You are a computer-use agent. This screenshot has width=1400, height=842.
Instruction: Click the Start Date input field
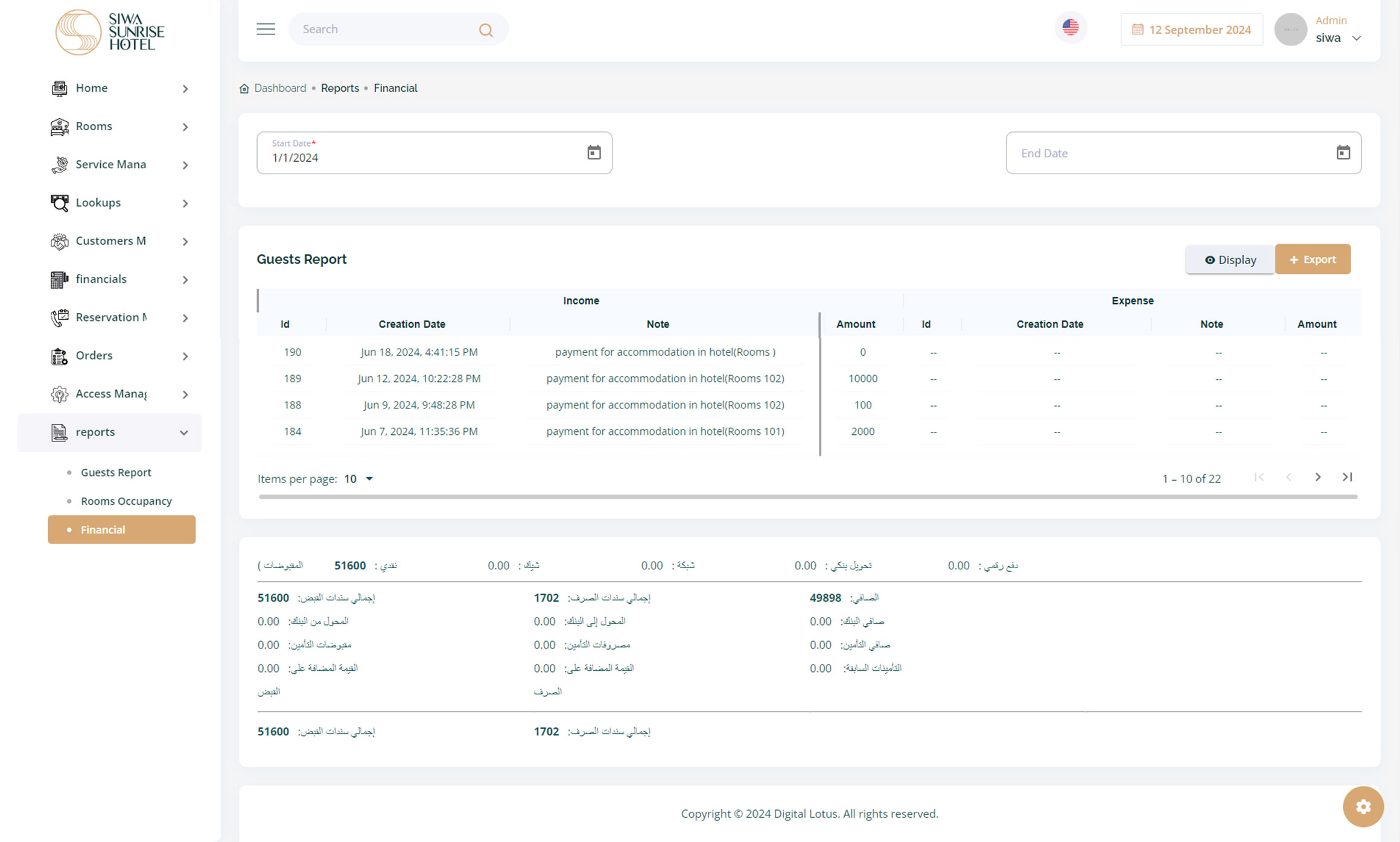(x=434, y=153)
